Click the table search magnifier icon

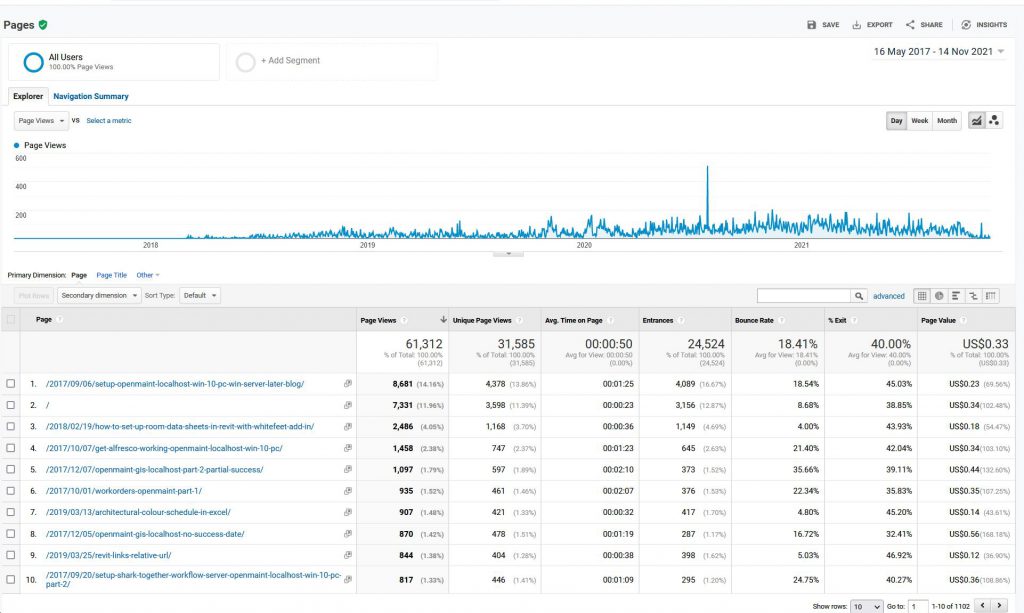[x=858, y=296]
